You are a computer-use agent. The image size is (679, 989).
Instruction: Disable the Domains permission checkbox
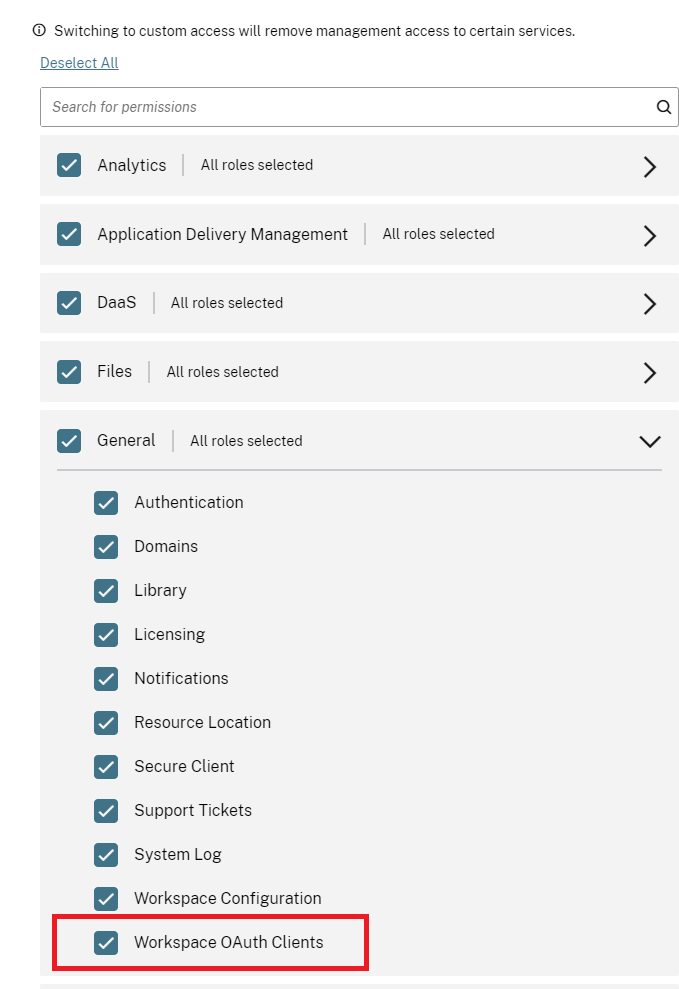click(106, 547)
